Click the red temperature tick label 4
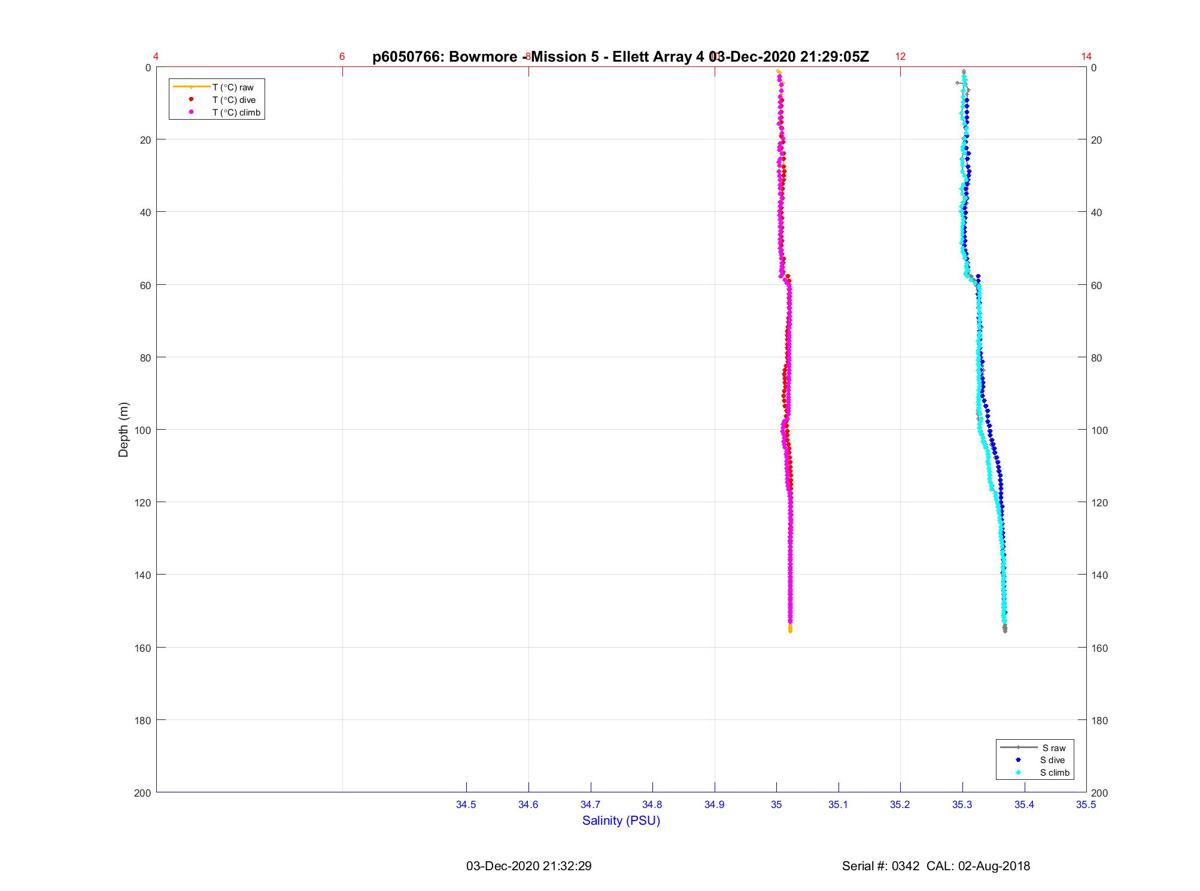This screenshot has width=1200, height=891. tap(156, 57)
